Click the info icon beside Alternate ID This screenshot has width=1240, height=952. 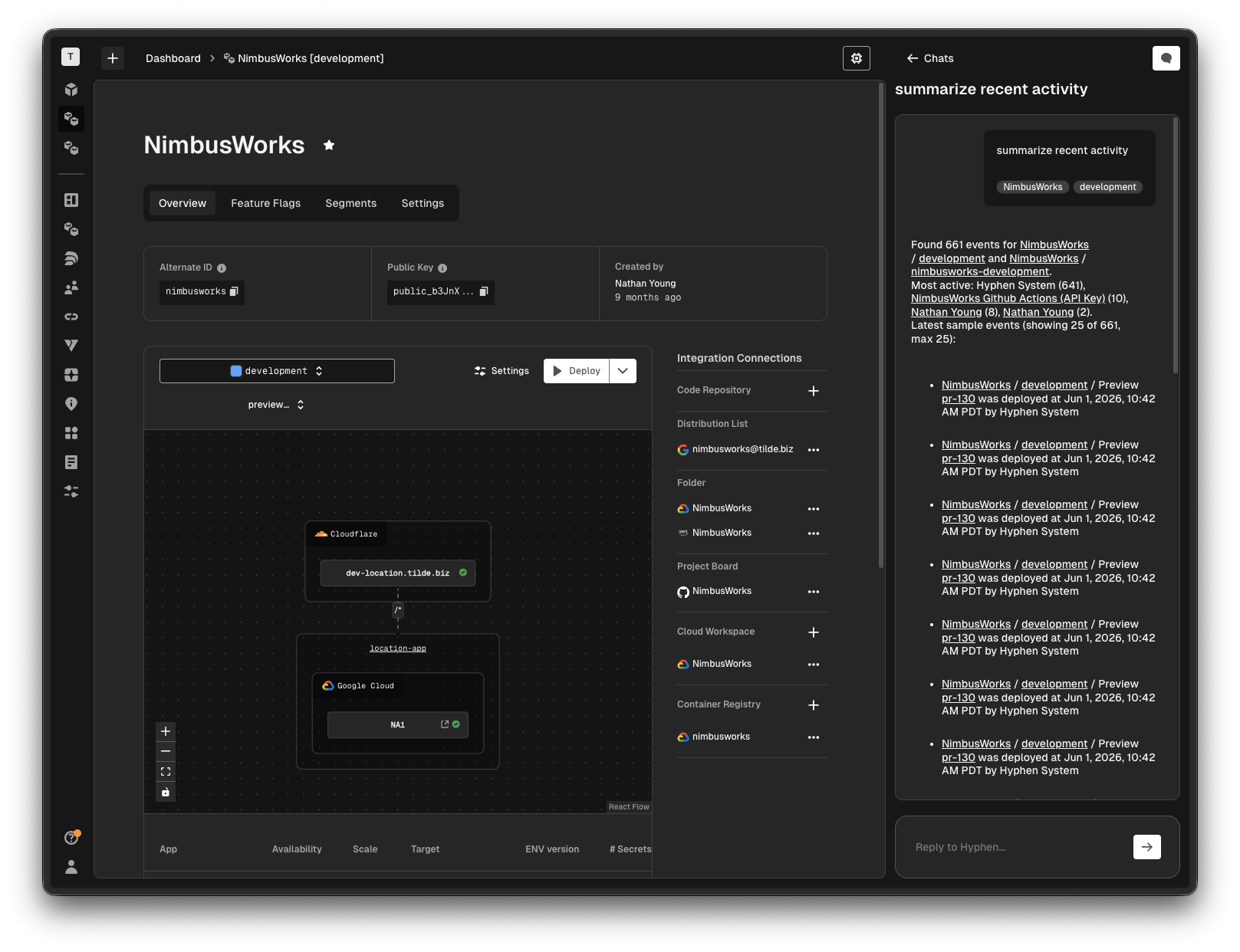click(222, 268)
